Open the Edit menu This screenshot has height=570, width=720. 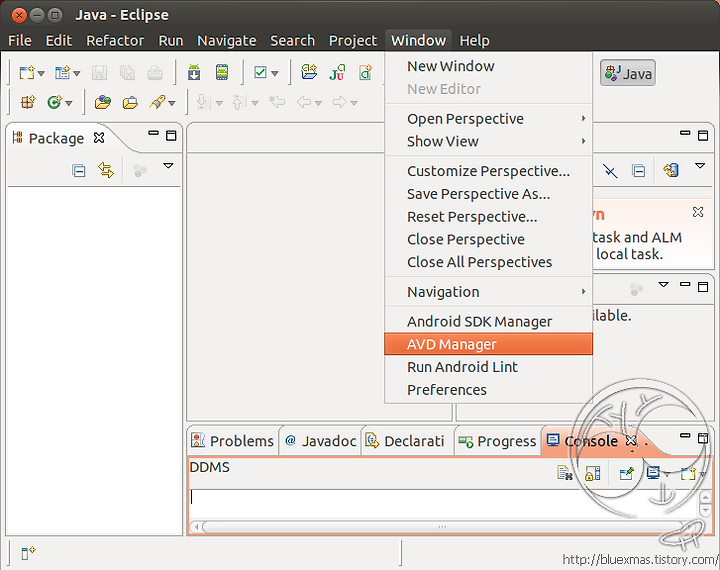click(58, 40)
